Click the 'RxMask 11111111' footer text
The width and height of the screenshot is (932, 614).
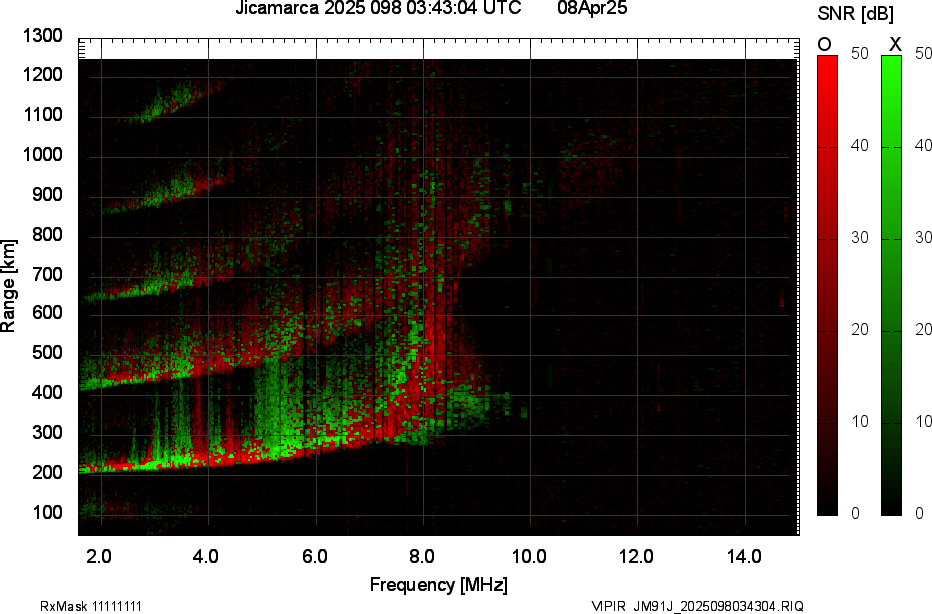click(x=91, y=606)
